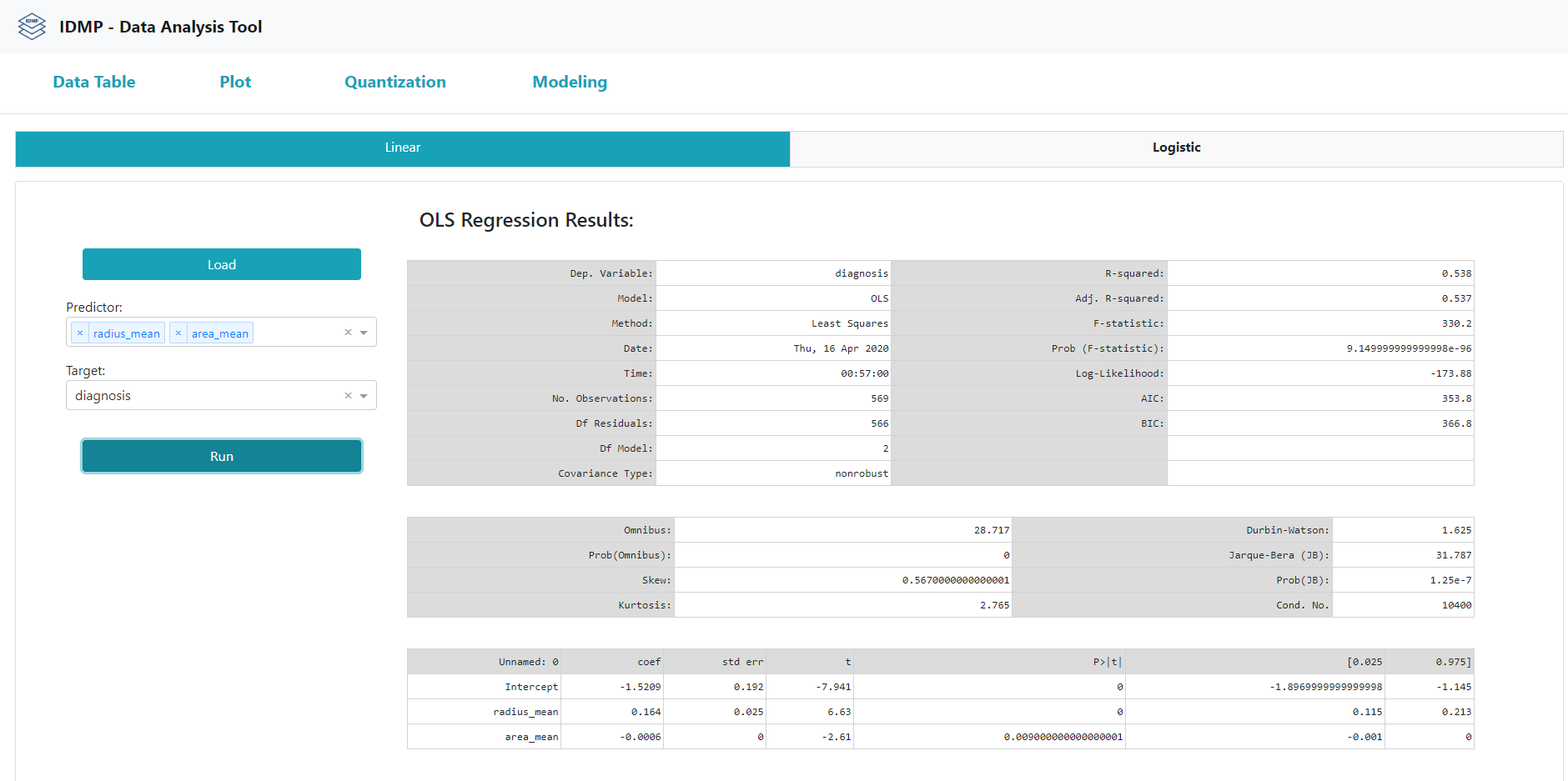Screen dimensions: 1568x781
Task: Click the Intercept row in coefficients table
Action: pyautogui.click(x=530, y=686)
